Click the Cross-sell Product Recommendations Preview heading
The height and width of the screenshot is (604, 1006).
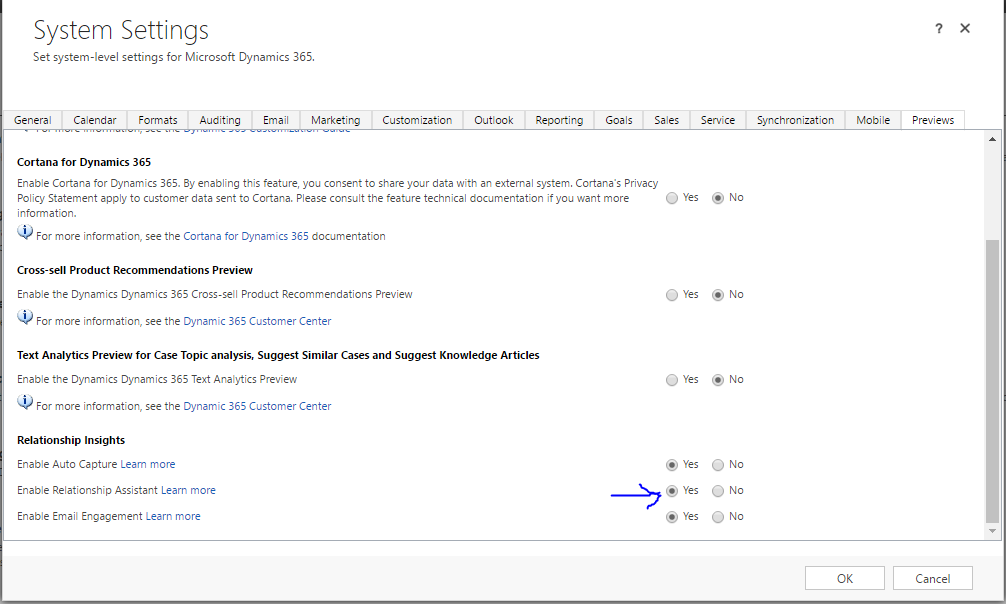click(x=135, y=270)
